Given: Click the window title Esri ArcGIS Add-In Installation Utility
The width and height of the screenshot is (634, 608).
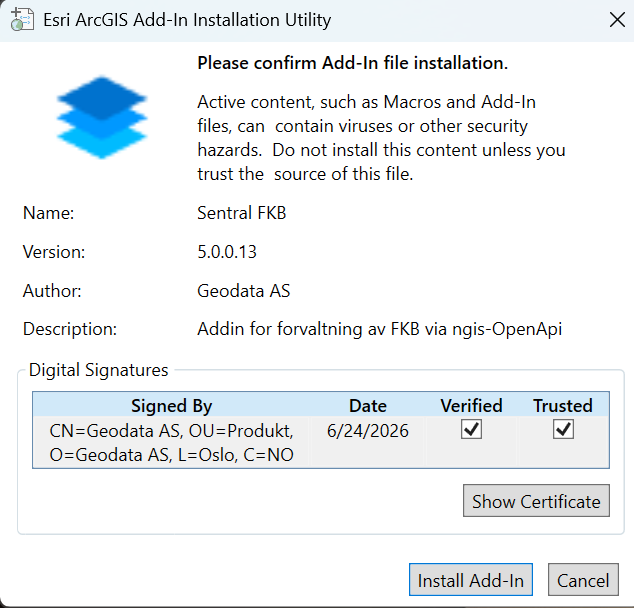Looking at the screenshot, I should click(x=187, y=20).
